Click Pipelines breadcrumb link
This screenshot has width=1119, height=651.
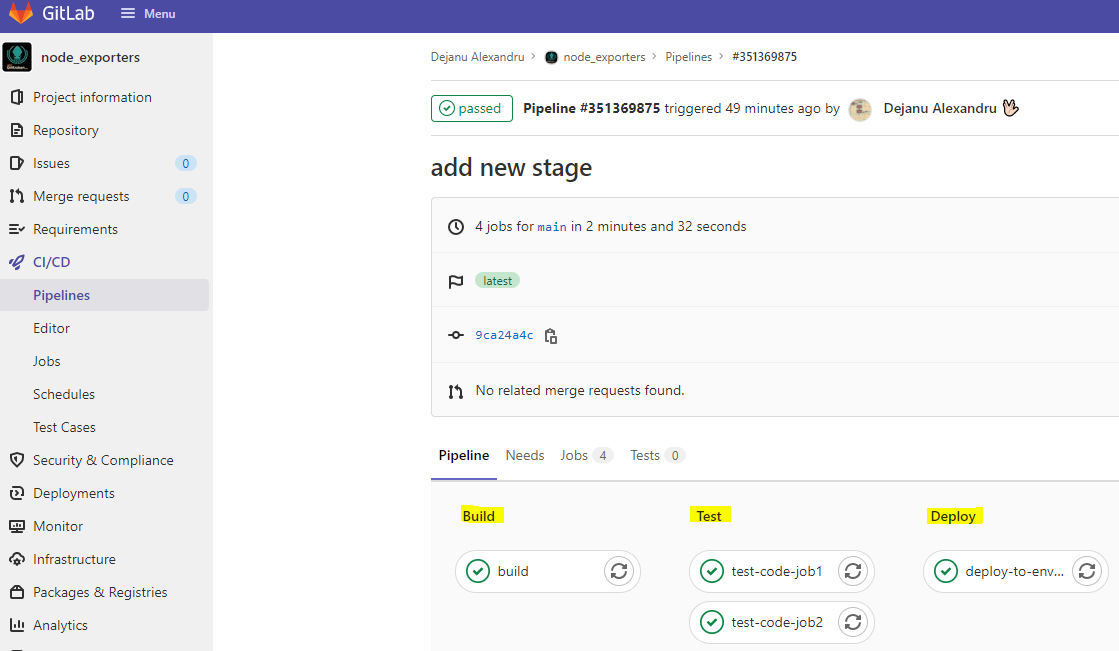click(689, 56)
